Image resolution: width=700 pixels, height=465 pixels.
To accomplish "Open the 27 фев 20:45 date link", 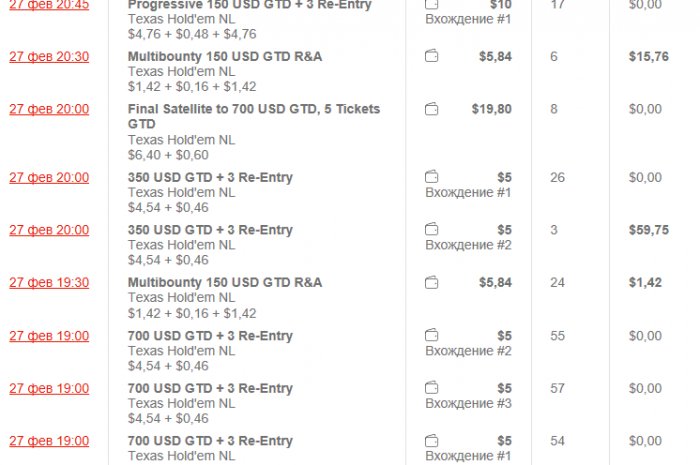I will tap(49, 5).
